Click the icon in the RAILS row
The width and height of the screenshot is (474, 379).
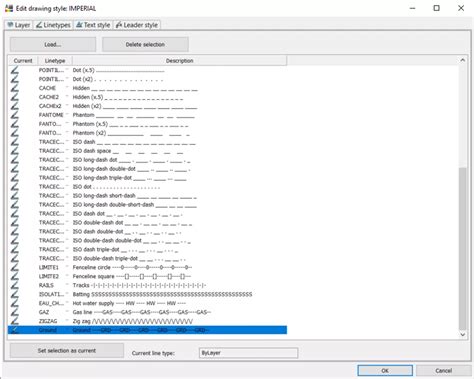tap(14, 286)
